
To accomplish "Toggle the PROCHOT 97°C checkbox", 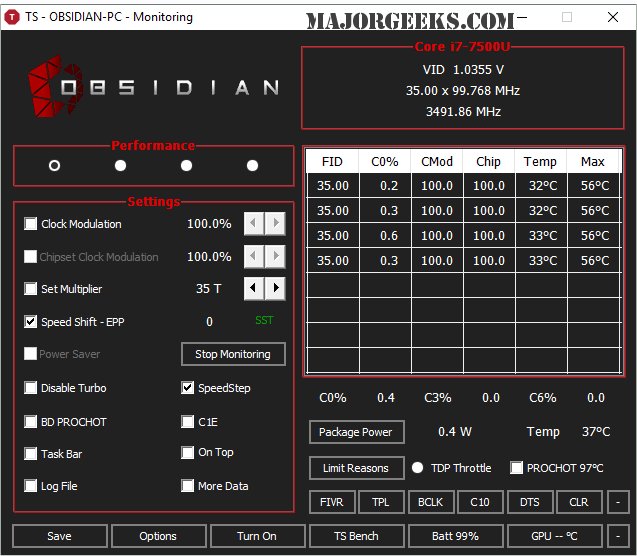I will point(516,468).
